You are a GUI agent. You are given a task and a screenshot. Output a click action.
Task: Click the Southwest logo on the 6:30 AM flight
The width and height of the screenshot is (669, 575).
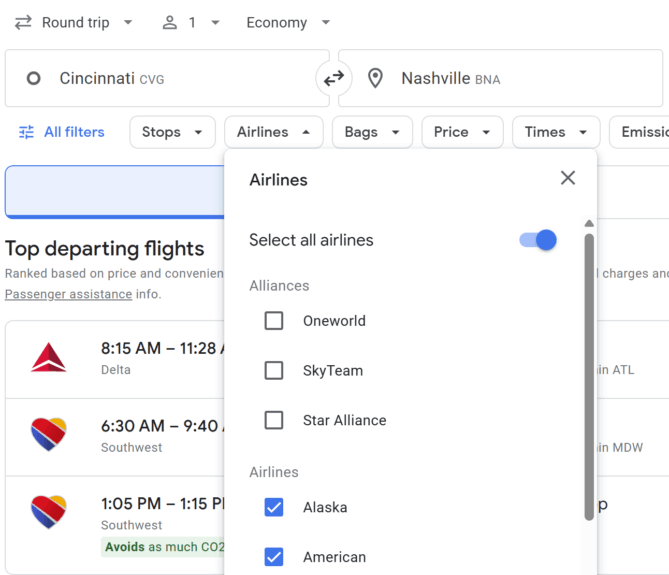coord(49,434)
